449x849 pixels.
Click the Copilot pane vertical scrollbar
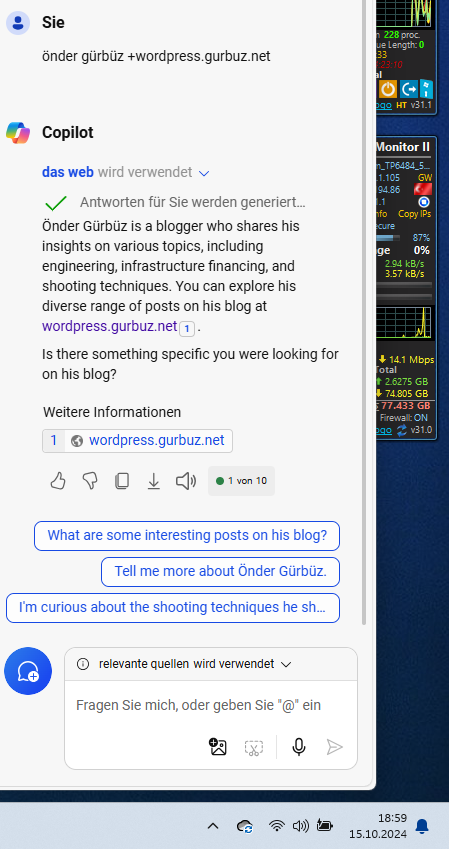pyautogui.click(x=365, y=312)
